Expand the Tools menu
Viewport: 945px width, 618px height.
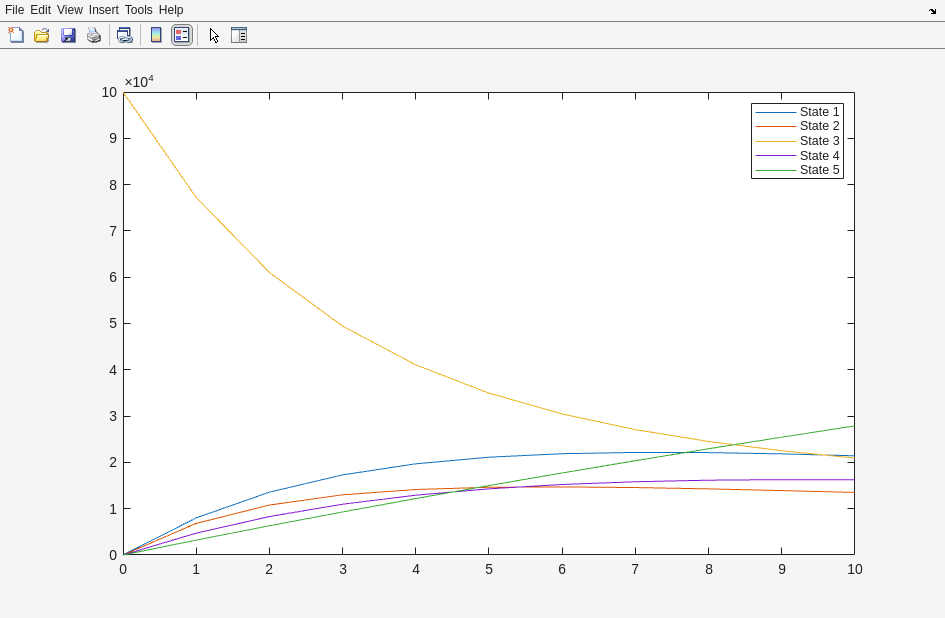click(x=139, y=10)
